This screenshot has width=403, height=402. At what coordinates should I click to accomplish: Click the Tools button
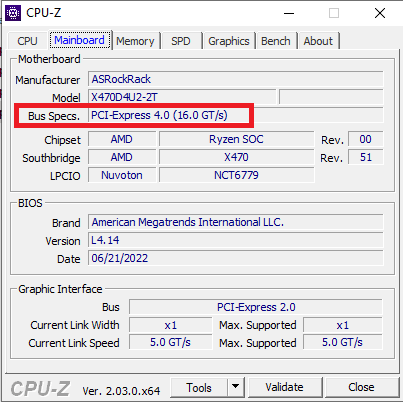(199, 388)
